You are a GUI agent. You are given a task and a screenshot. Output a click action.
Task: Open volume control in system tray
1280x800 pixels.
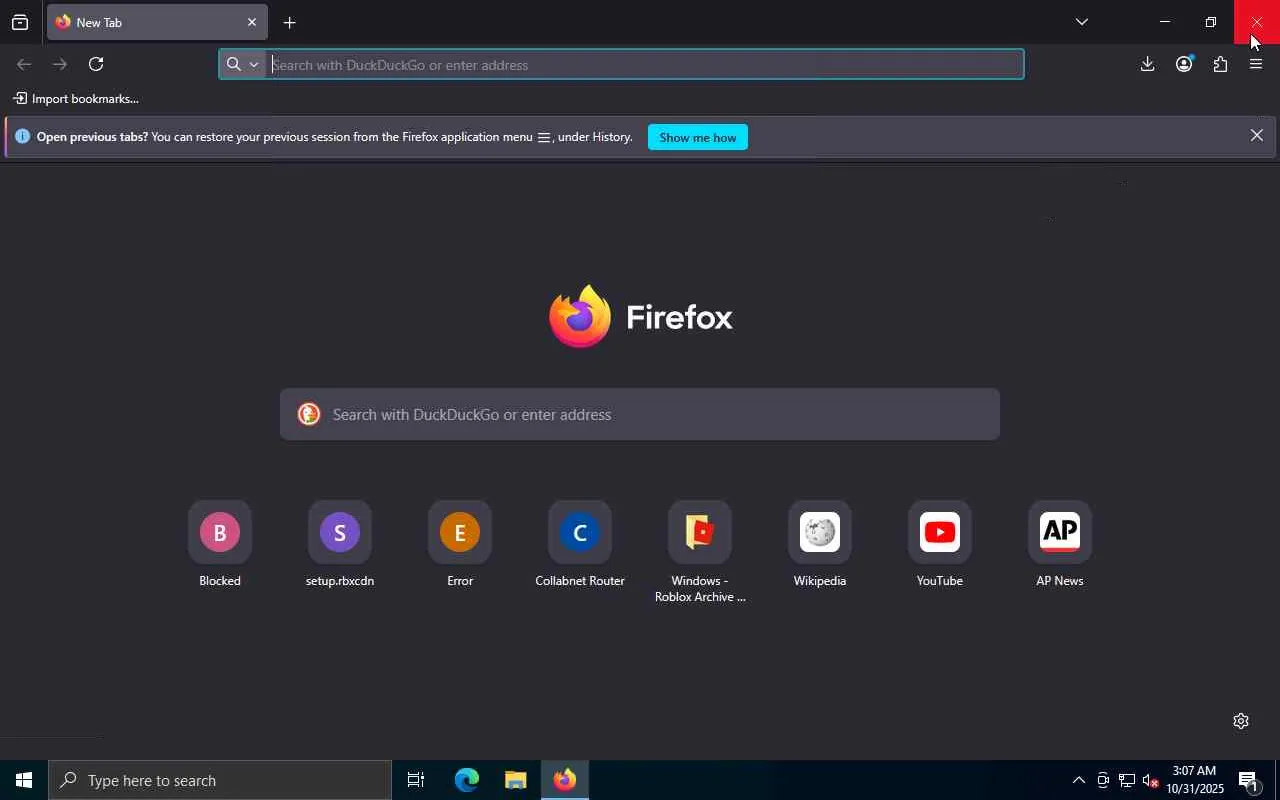[1150, 780]
